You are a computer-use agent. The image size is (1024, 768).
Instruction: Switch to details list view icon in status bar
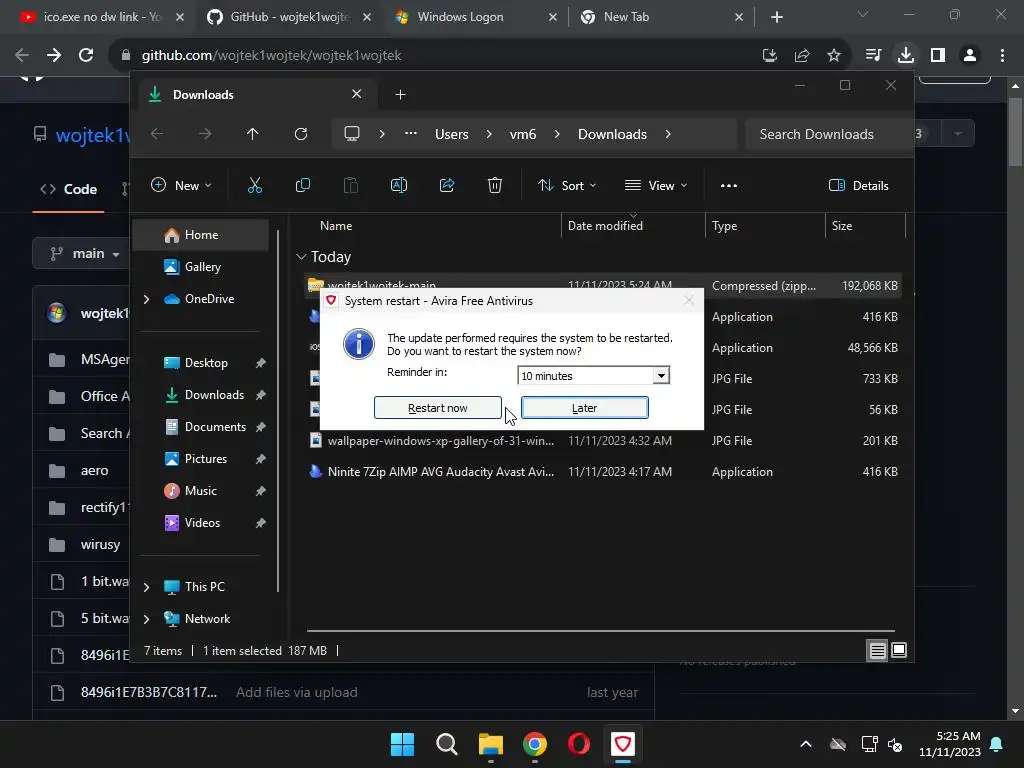click(x=878, y=650)
